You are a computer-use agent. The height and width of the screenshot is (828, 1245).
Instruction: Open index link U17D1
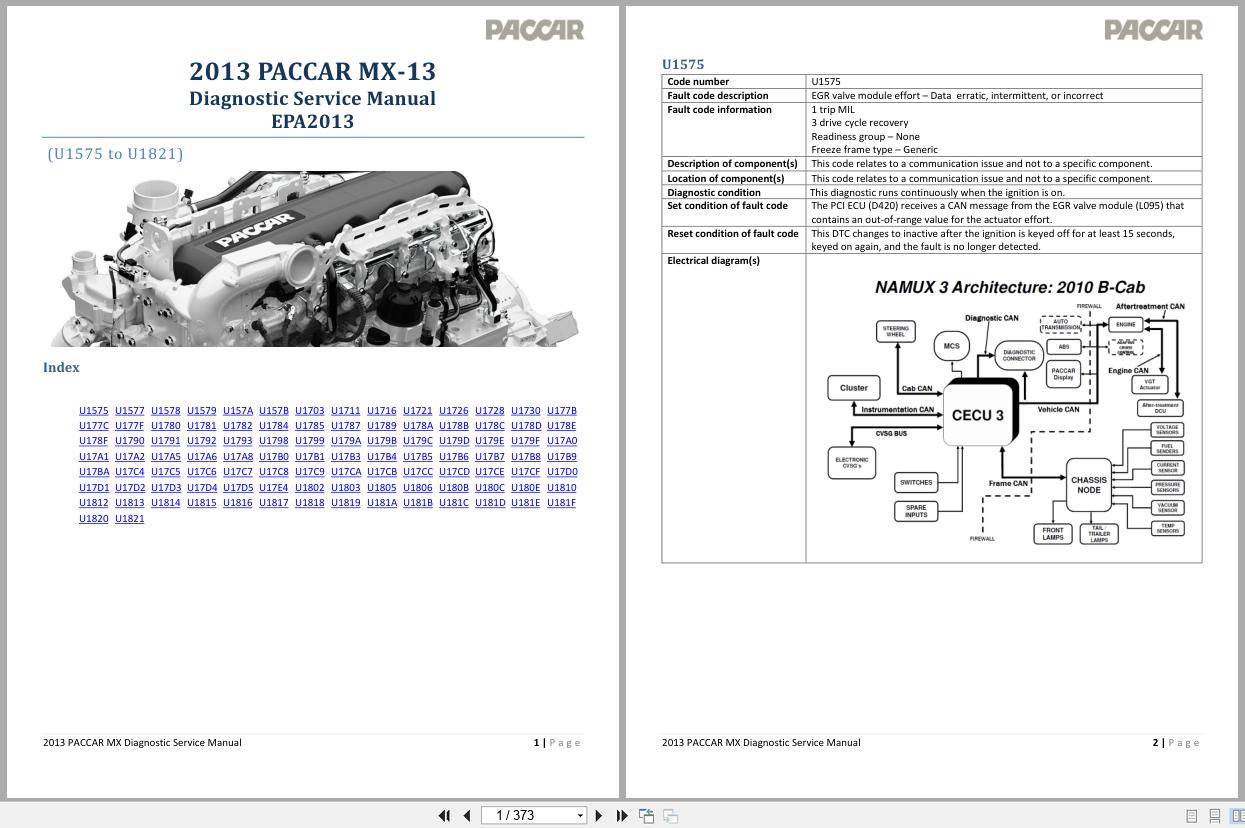[94, 487]
